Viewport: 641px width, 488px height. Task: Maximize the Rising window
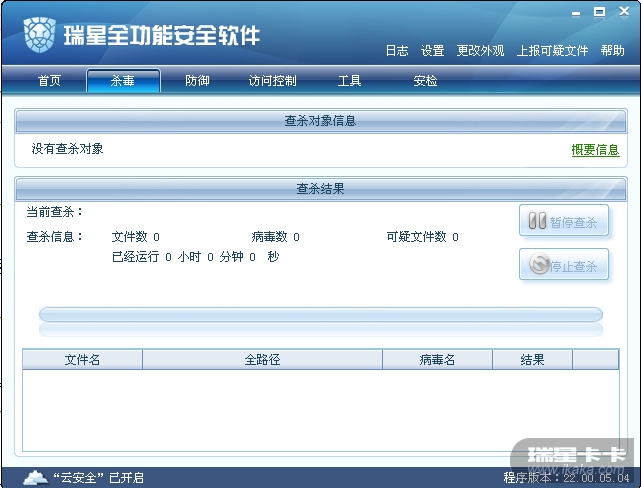599,12
